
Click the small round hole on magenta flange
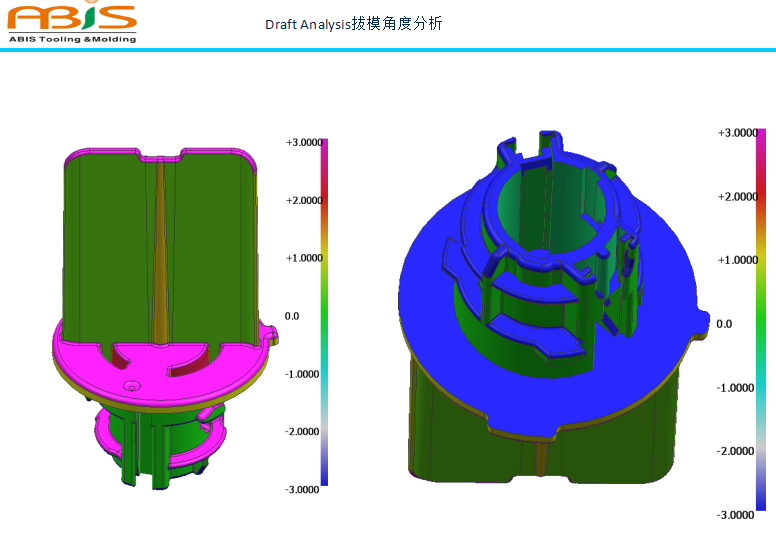(128, 385)
